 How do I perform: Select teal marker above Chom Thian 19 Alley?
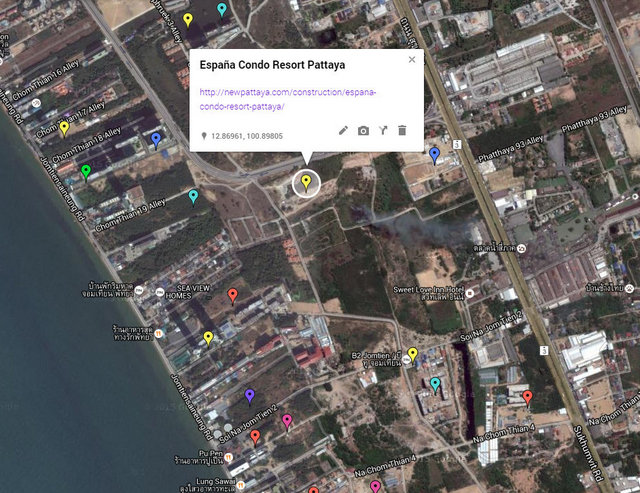pos(193,197)
